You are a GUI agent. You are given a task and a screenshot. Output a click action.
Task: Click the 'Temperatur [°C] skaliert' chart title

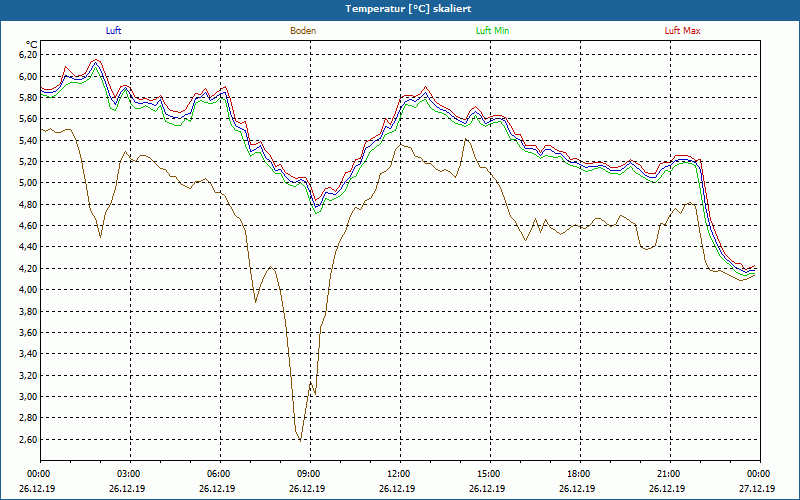click(x=408, y=9)
